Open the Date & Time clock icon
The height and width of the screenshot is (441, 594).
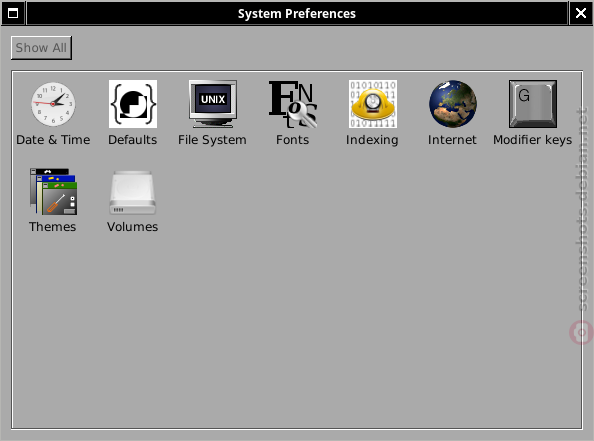(x=53, y=104)
